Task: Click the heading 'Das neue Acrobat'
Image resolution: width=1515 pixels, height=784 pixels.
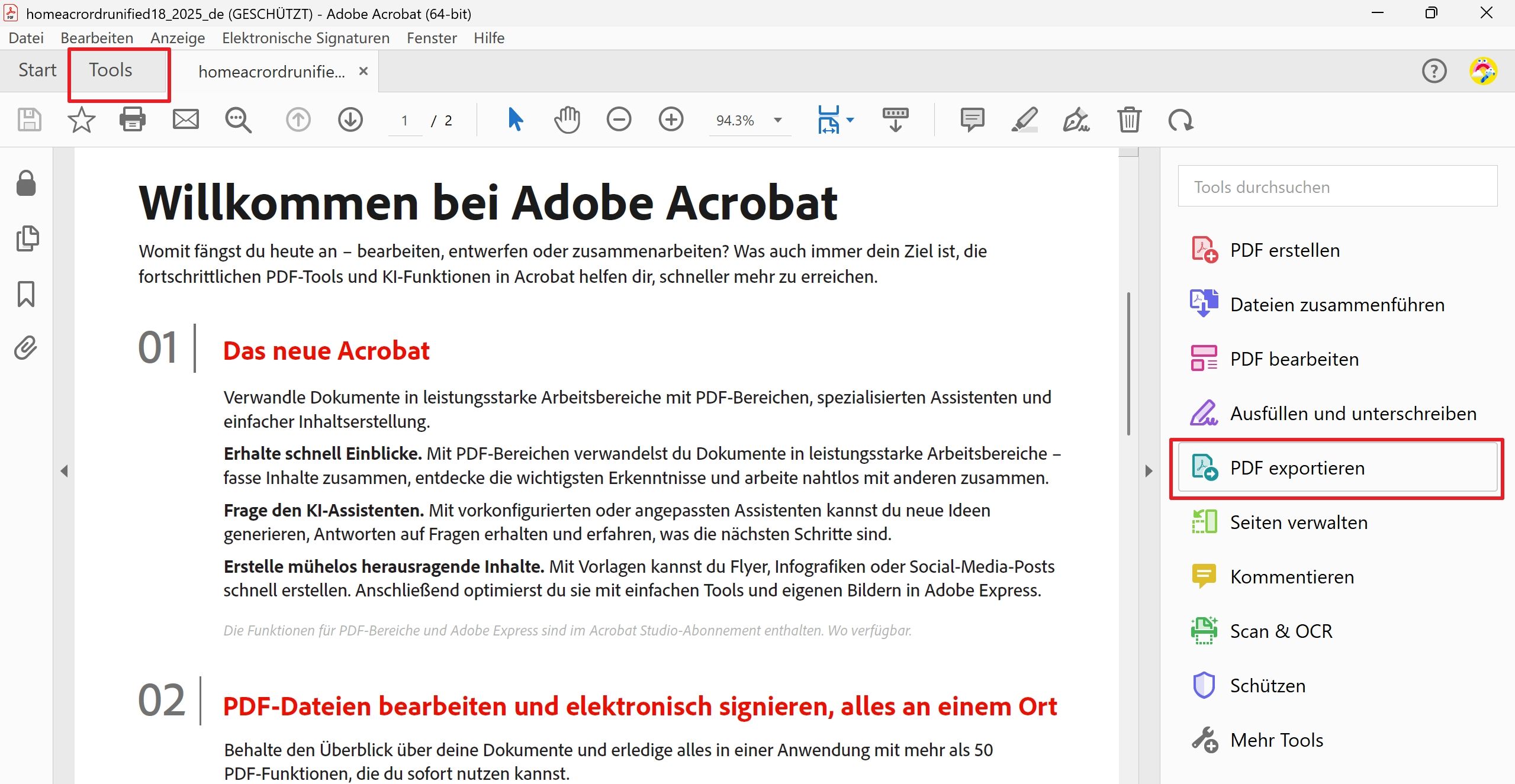Action: click(326, 351)
